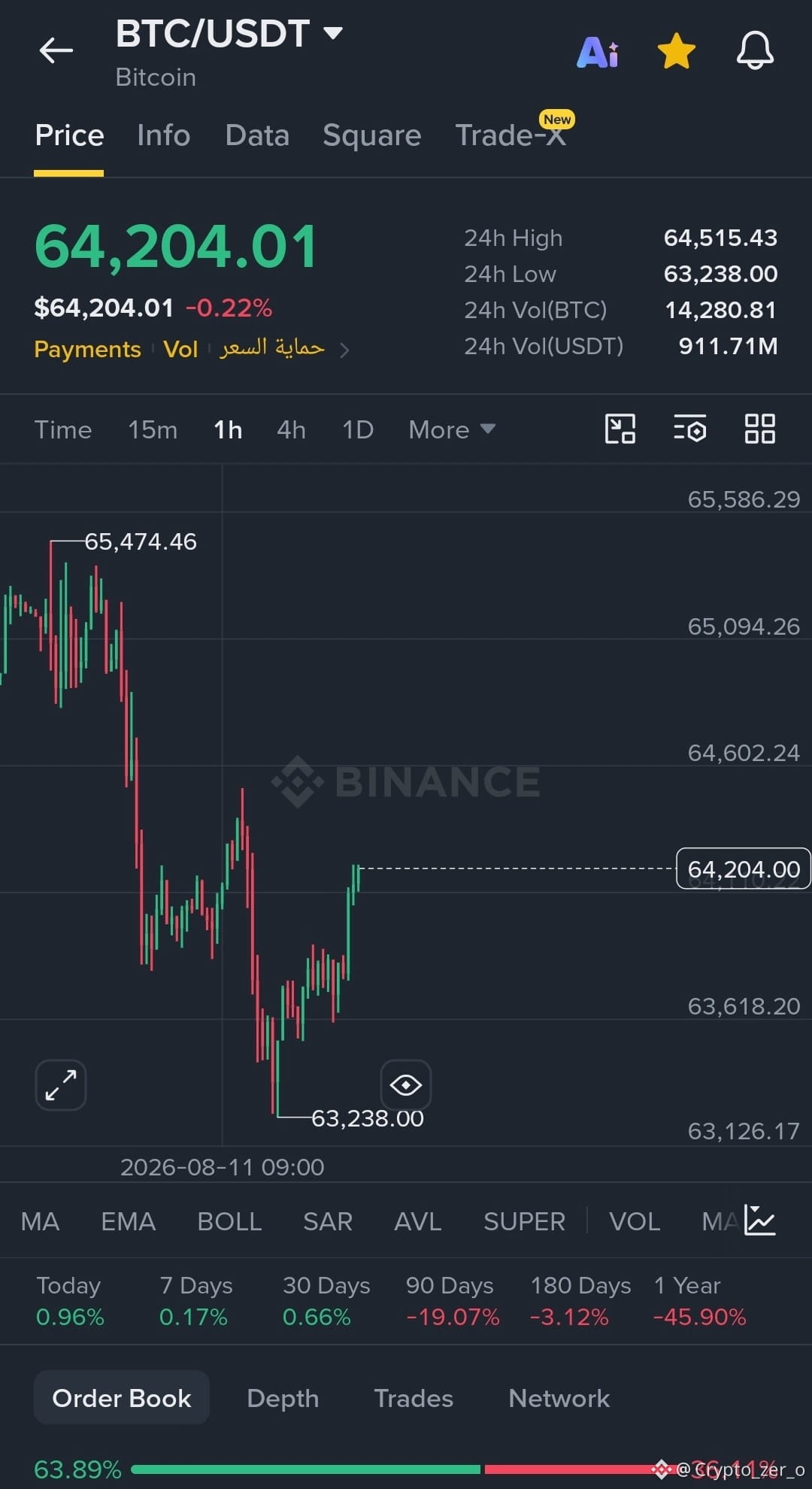Expand chart to fullscreen
This screenshot has width=812, height=1489.
tap(61, 1085)
